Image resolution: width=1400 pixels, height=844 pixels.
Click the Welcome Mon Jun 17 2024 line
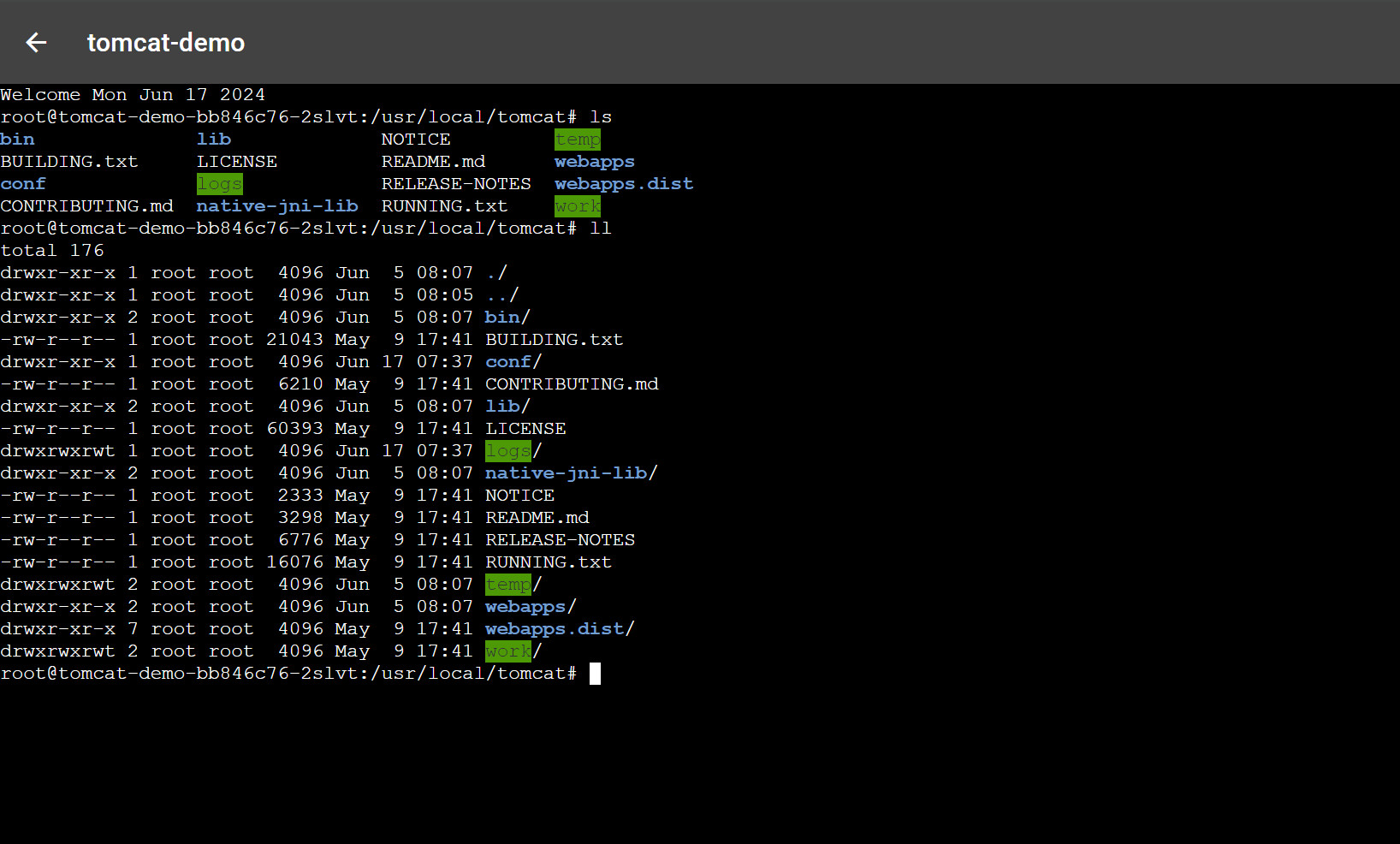pyautogui.click(x=133, y=95)
